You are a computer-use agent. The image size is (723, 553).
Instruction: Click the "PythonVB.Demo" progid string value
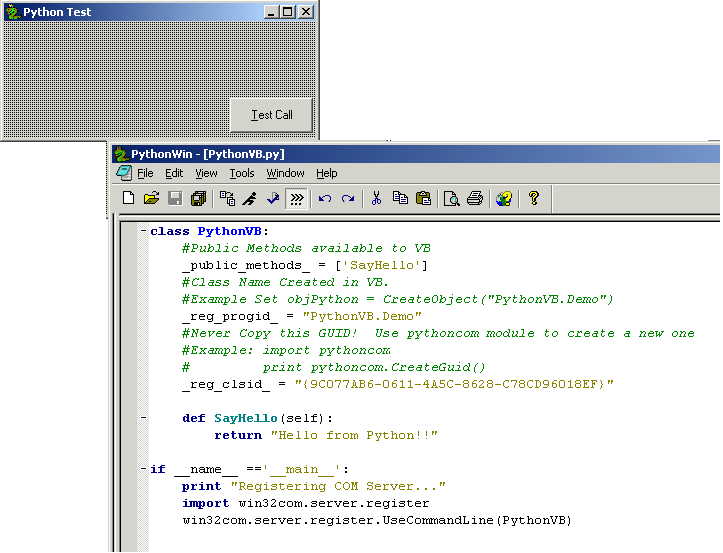pos(362,316)
